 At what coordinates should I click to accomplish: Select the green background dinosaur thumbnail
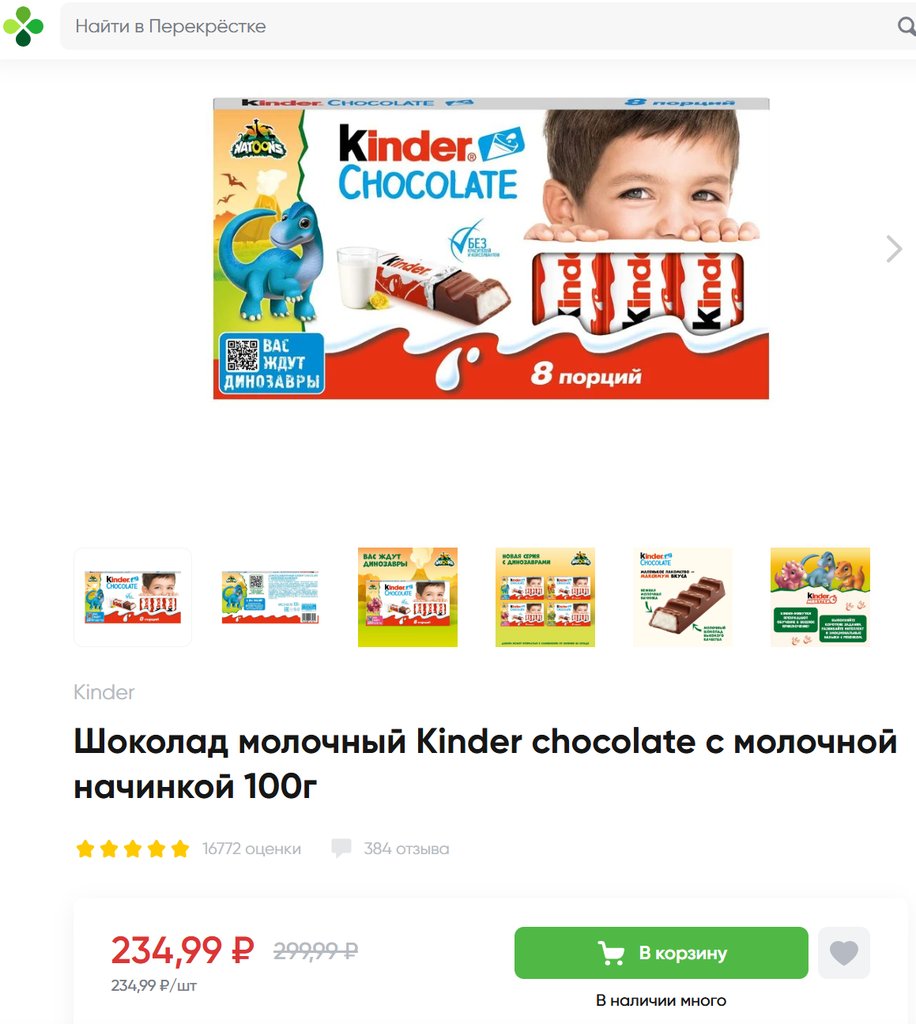[407, 597]
